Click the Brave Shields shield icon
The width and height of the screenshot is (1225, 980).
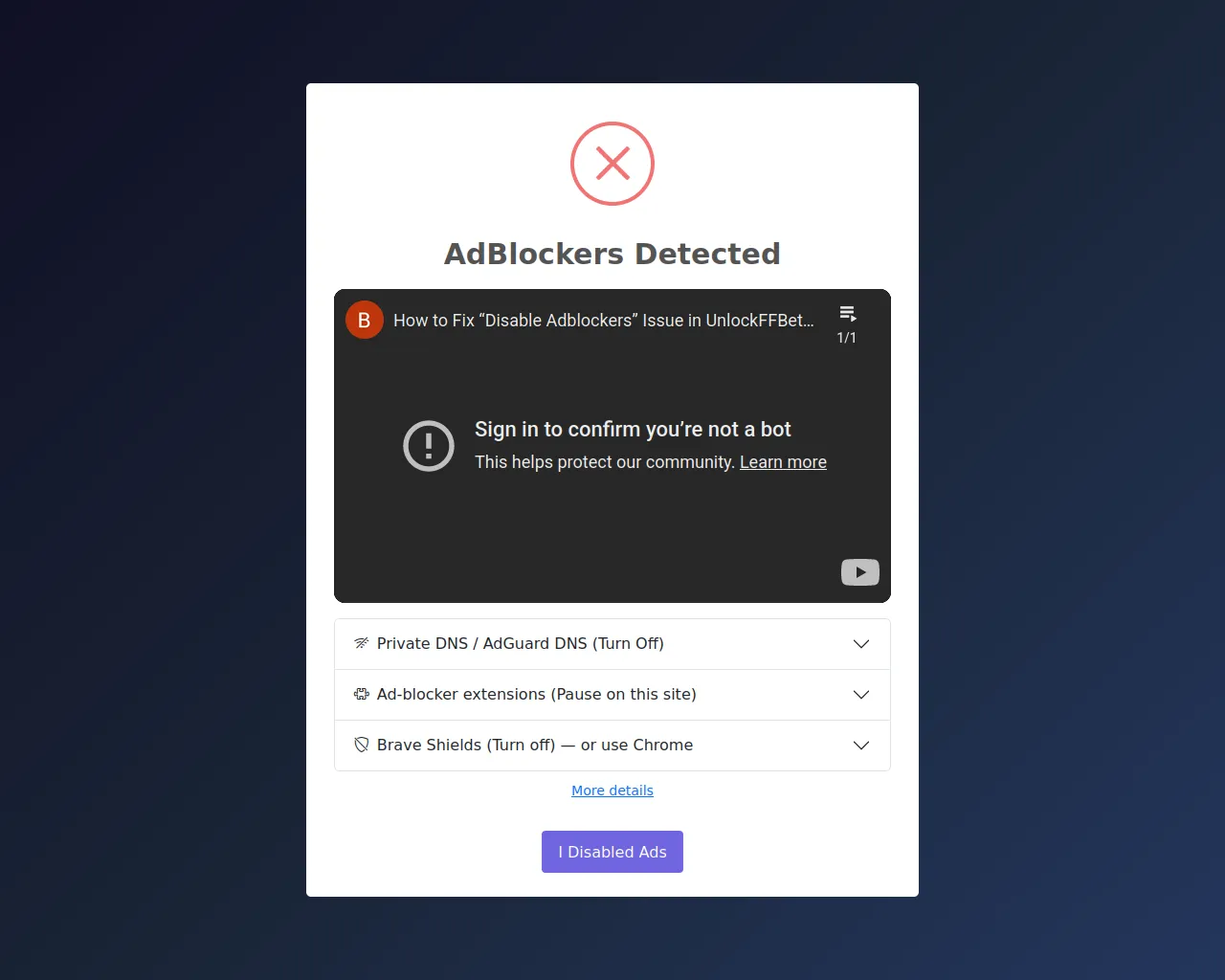361,745
